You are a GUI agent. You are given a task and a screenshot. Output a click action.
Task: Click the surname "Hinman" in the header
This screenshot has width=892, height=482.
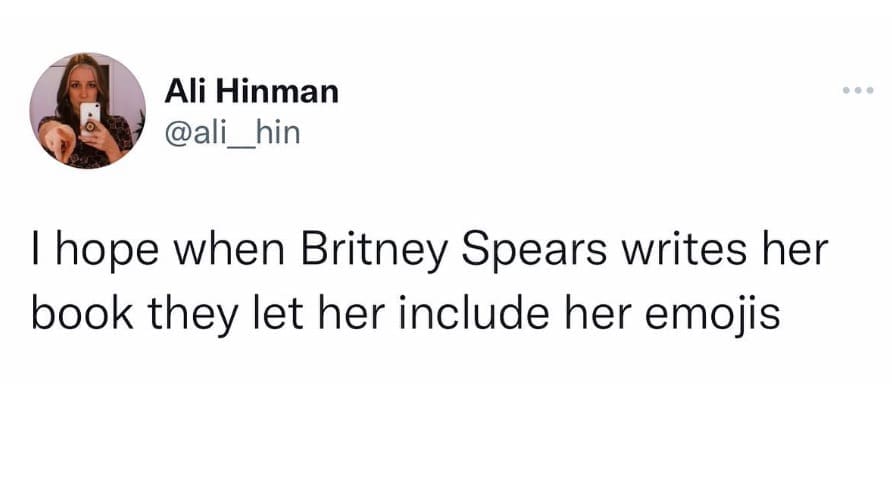click(277, 93)
